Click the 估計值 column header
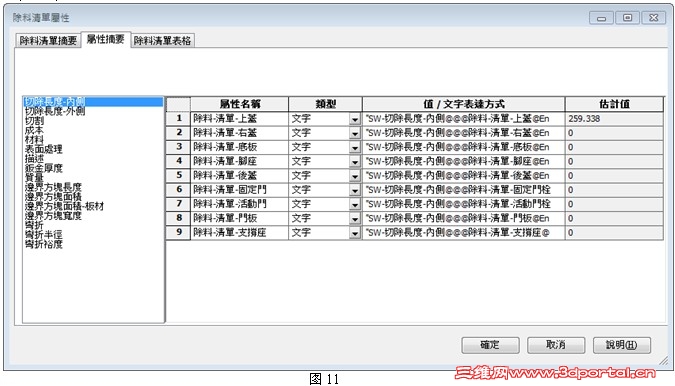This screenshot has height=386, width=675. [x=614, y=104]
